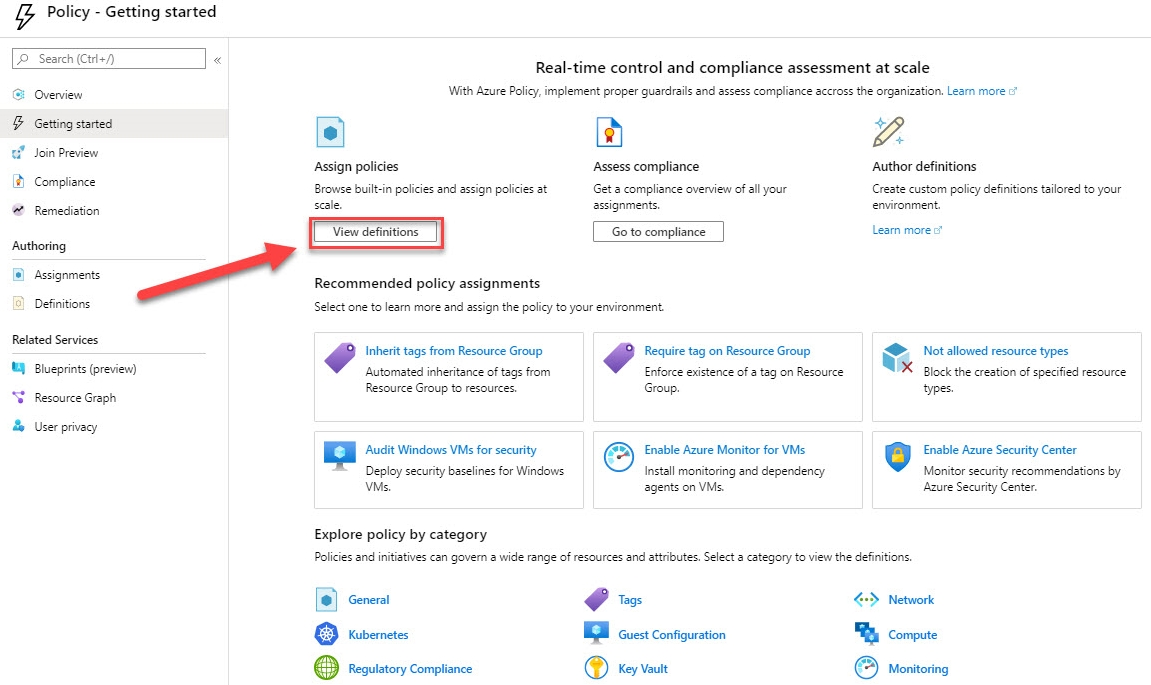Open Enable Azure Monitor for VMs link
This screenshot has width=1151, height=685.
pos(725,449)
